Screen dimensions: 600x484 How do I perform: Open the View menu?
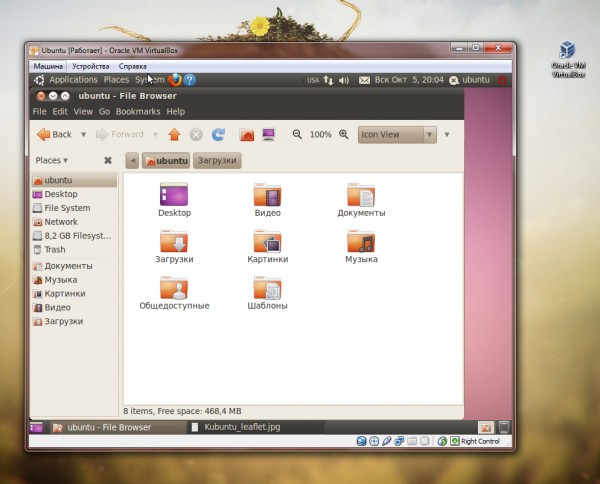[x=83, y=112]
